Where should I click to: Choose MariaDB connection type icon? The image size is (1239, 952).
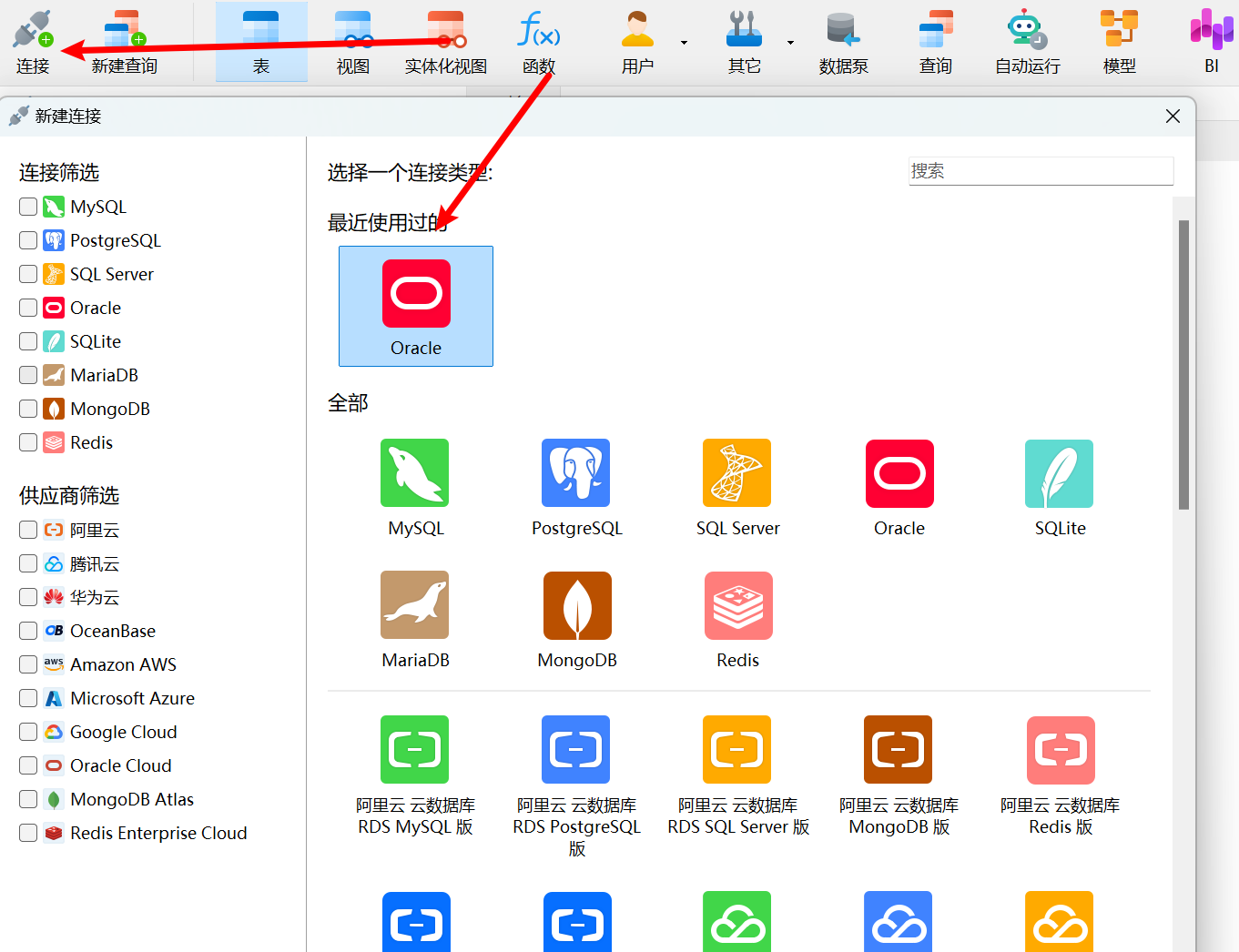[x=415, y=605]
